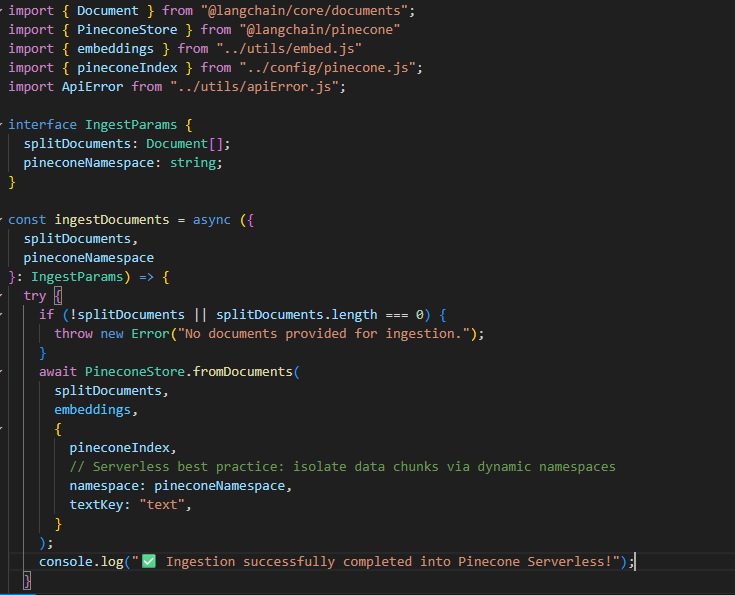Click the interface keyword
Image resolution: width=735 pixels, height=595 pixels.
coord(42,125)
